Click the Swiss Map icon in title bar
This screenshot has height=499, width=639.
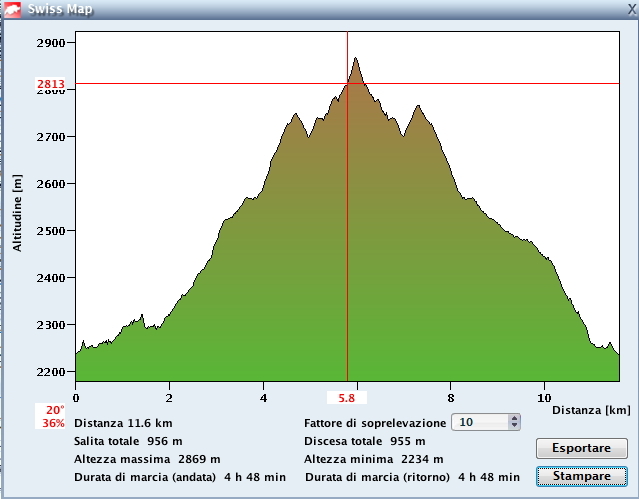tap(13, 9)
